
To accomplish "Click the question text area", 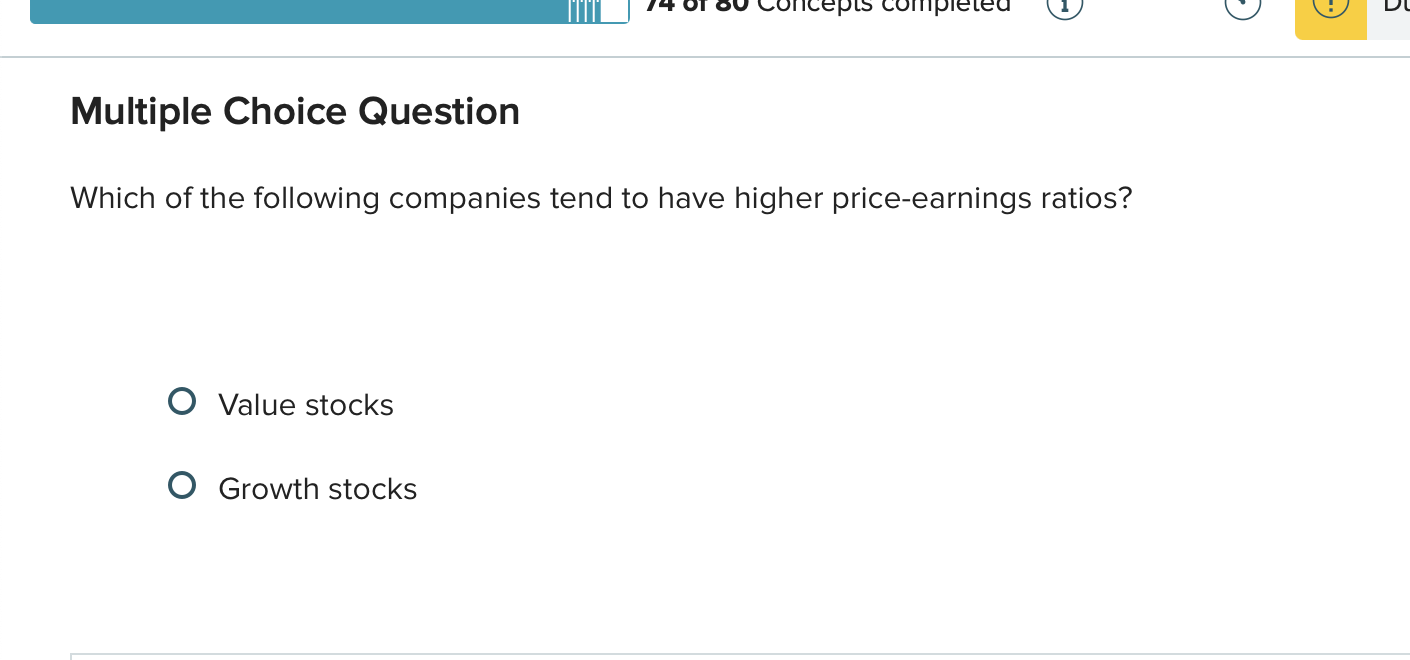I will (x=600, y=198).
